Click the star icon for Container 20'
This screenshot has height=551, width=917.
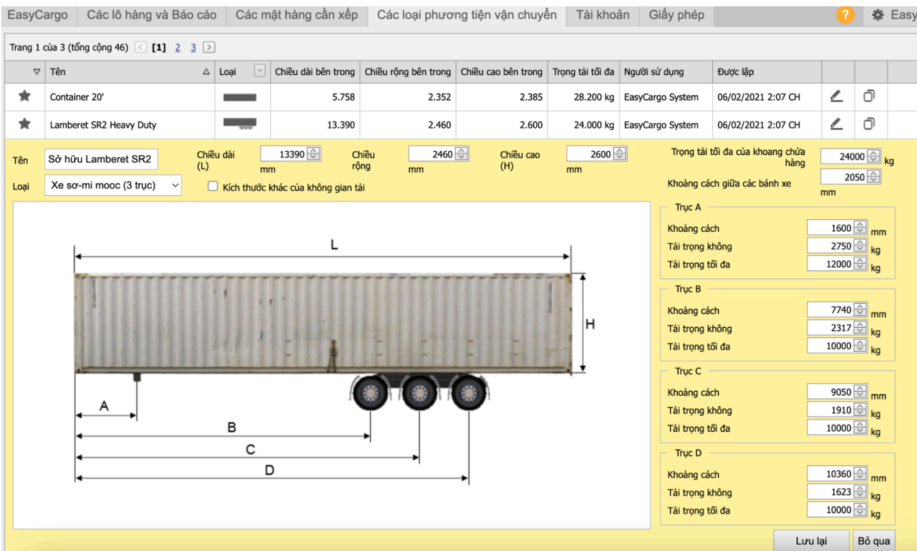[x=24, y=97]
